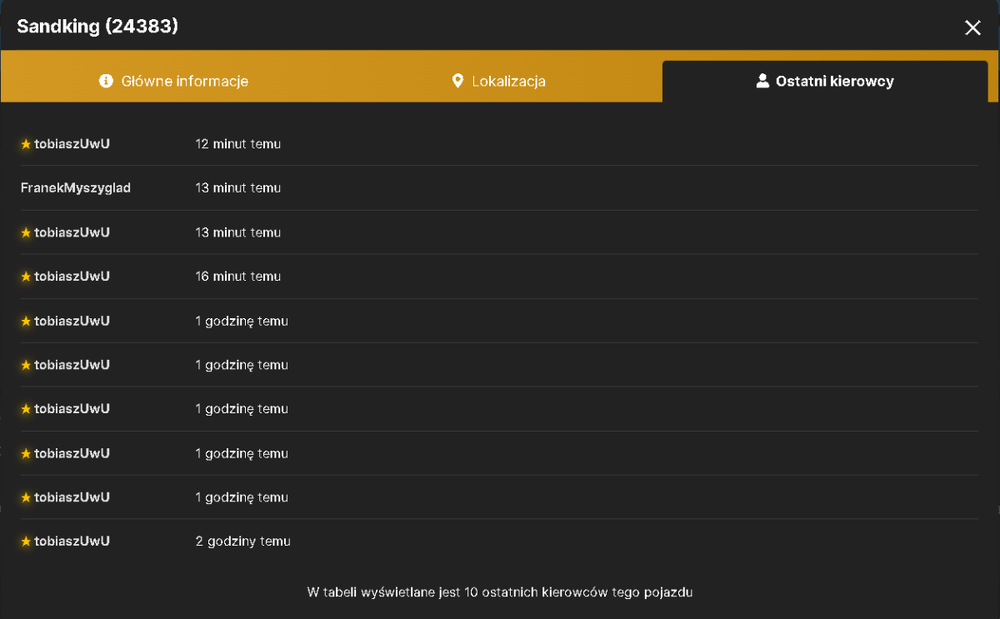The width and height of the screenshot is (1000, 619).
Task: Select the driver name FranekMyszyglad
Action: coord(75,188)
